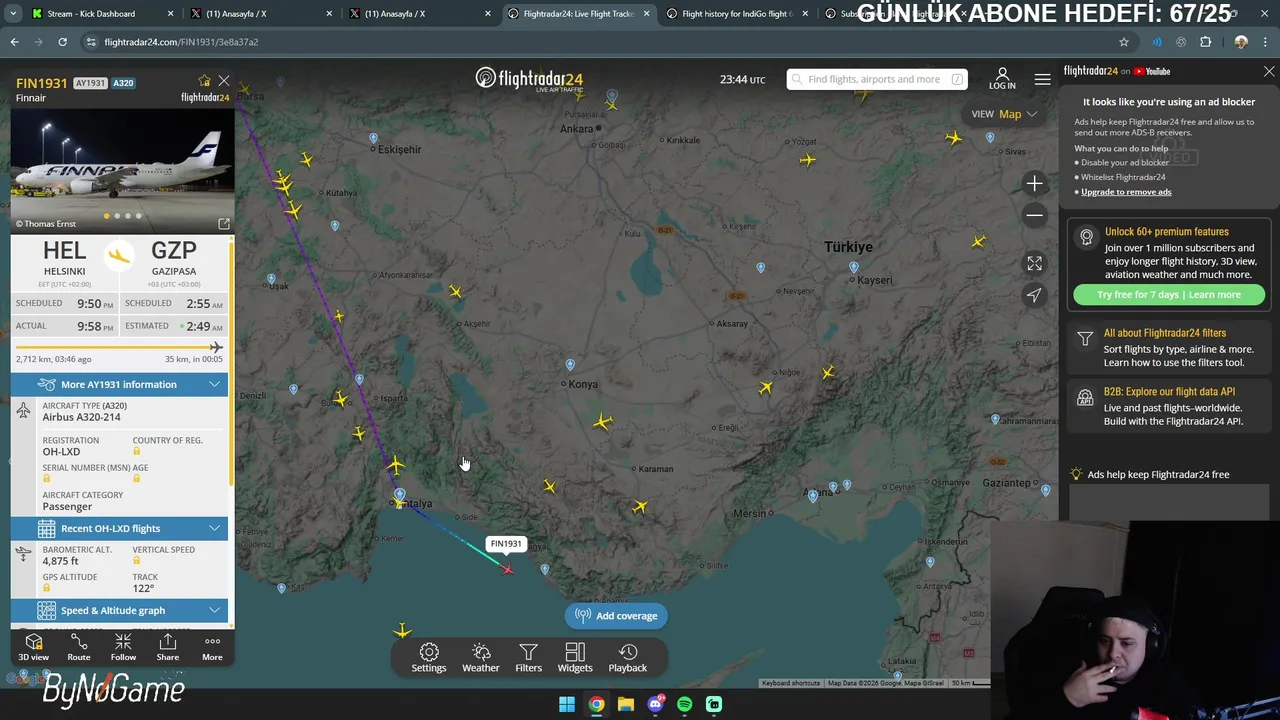Open Chrome extensions puzzle icon

click(x=1205, y=42)
